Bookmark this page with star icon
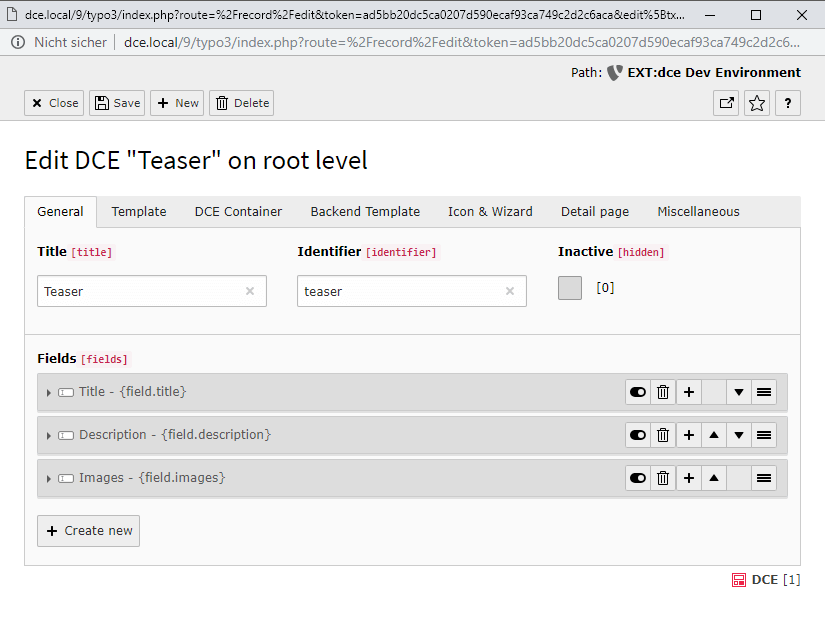The height and width of the screenshot is (624, 825). click(757, 103)
